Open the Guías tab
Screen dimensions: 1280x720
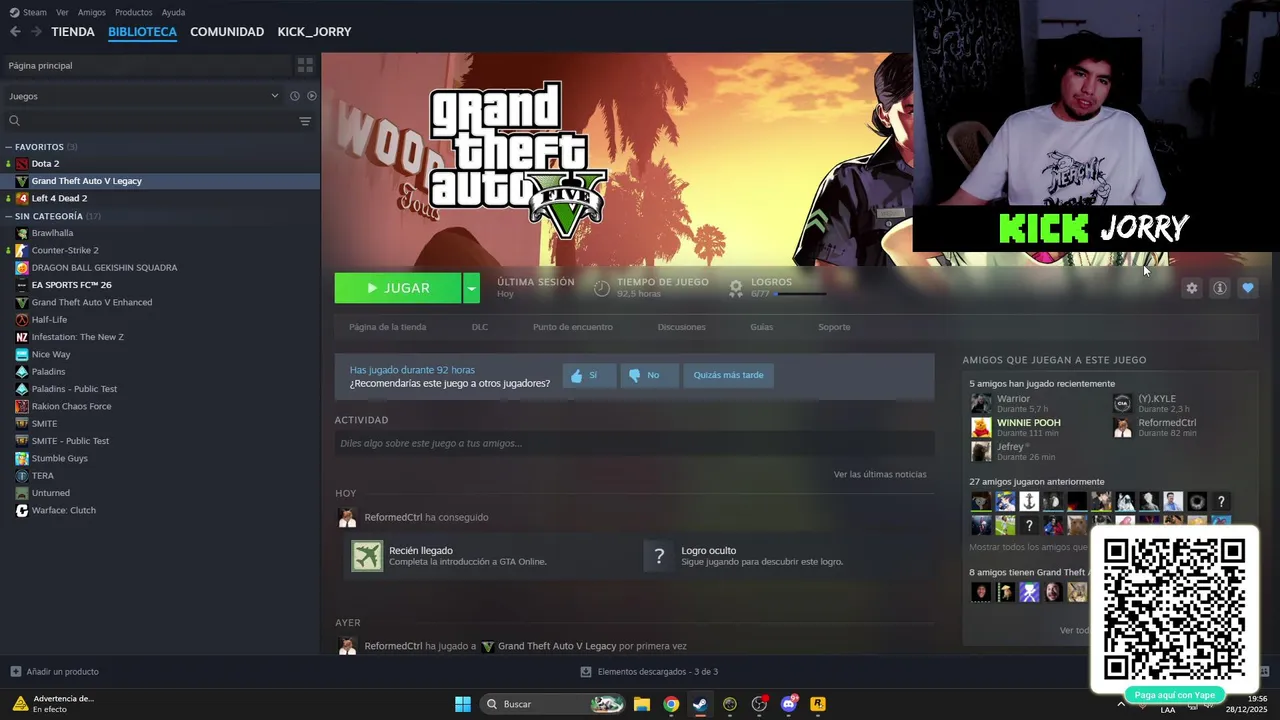[762, 327]
